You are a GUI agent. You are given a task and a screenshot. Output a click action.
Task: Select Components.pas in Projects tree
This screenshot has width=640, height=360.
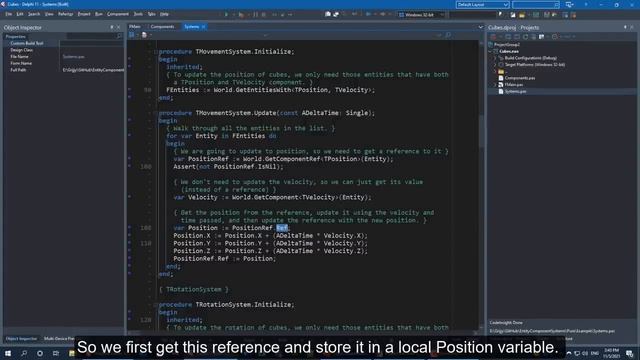(x=520, y=78)
